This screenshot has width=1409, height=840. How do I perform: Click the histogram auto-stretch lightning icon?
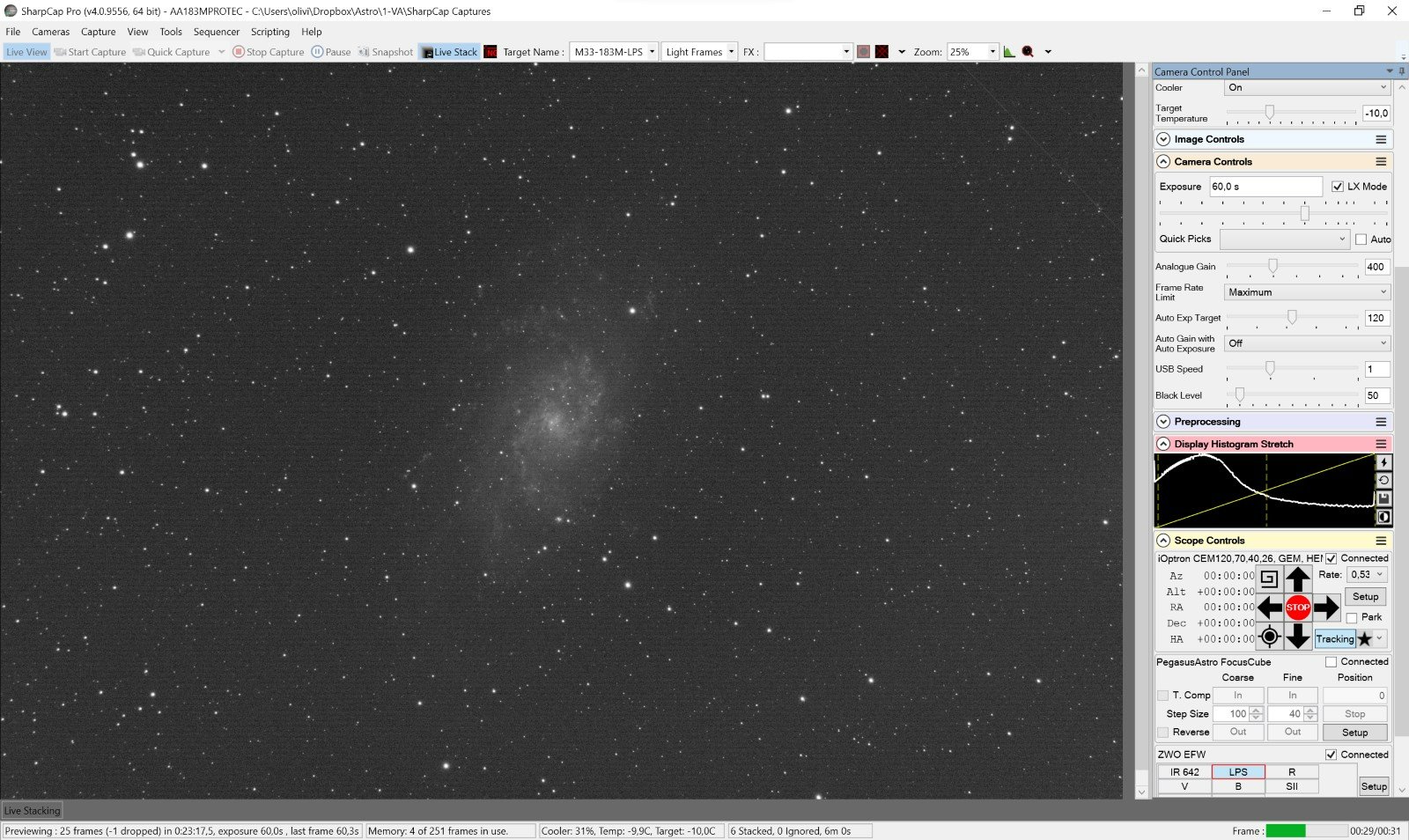click(x=1383, y=462)
